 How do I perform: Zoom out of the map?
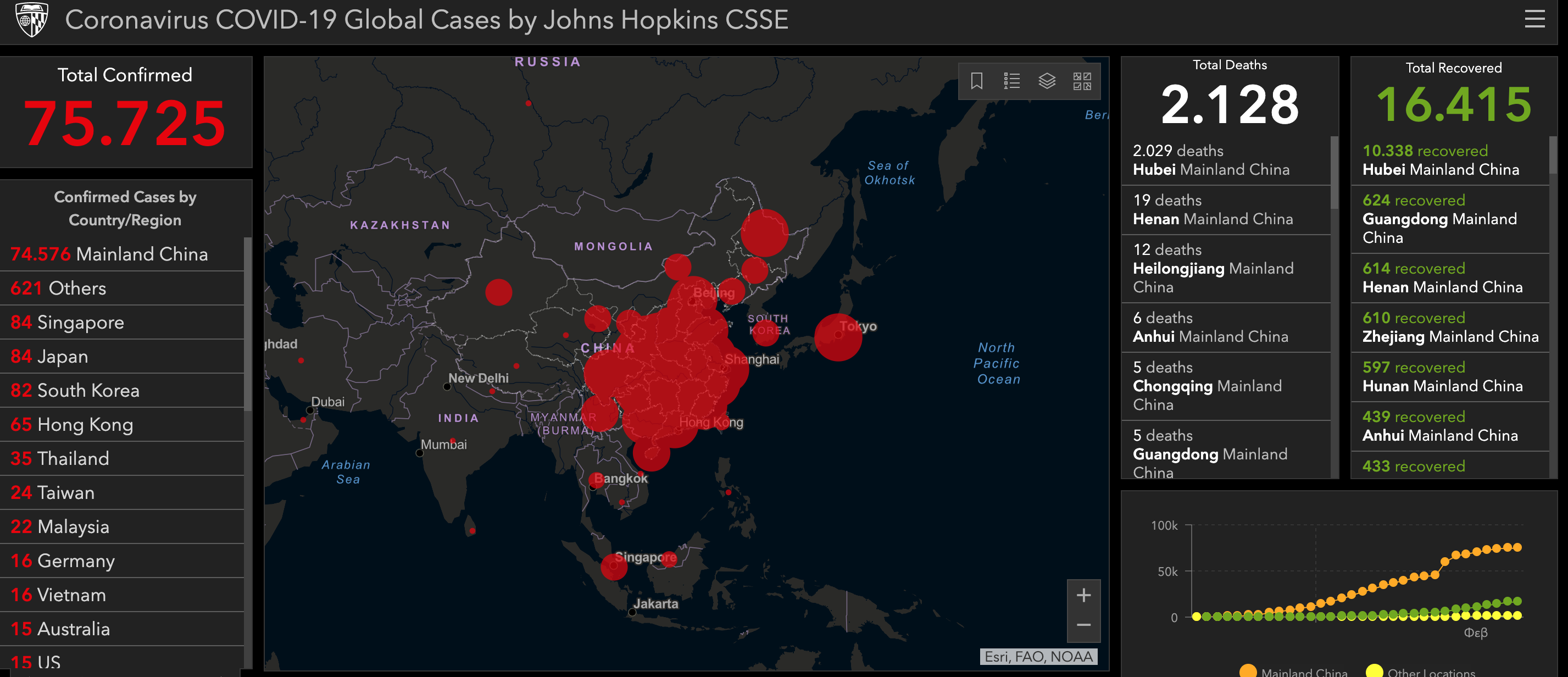pyautogui.click(x=1083, y=625)
